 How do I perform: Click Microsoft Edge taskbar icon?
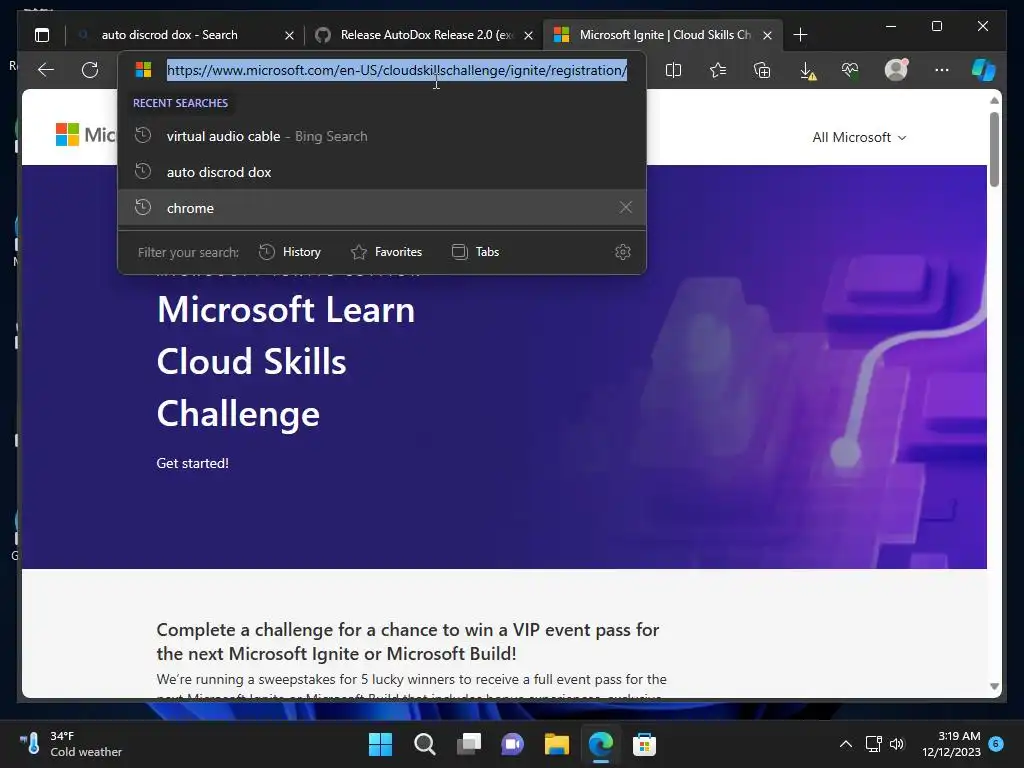[x=601, y=744]
